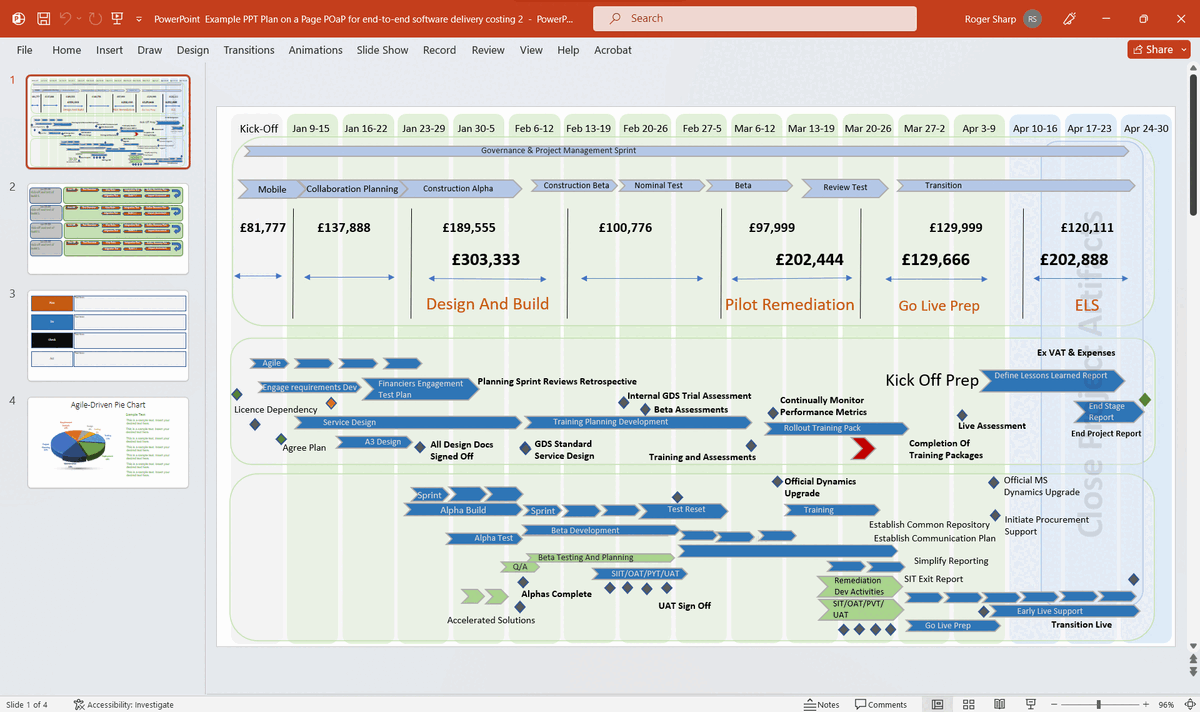This screenshot has width=1200, height=712.
Task: Click the Undo icon
Action: point(66,18)
